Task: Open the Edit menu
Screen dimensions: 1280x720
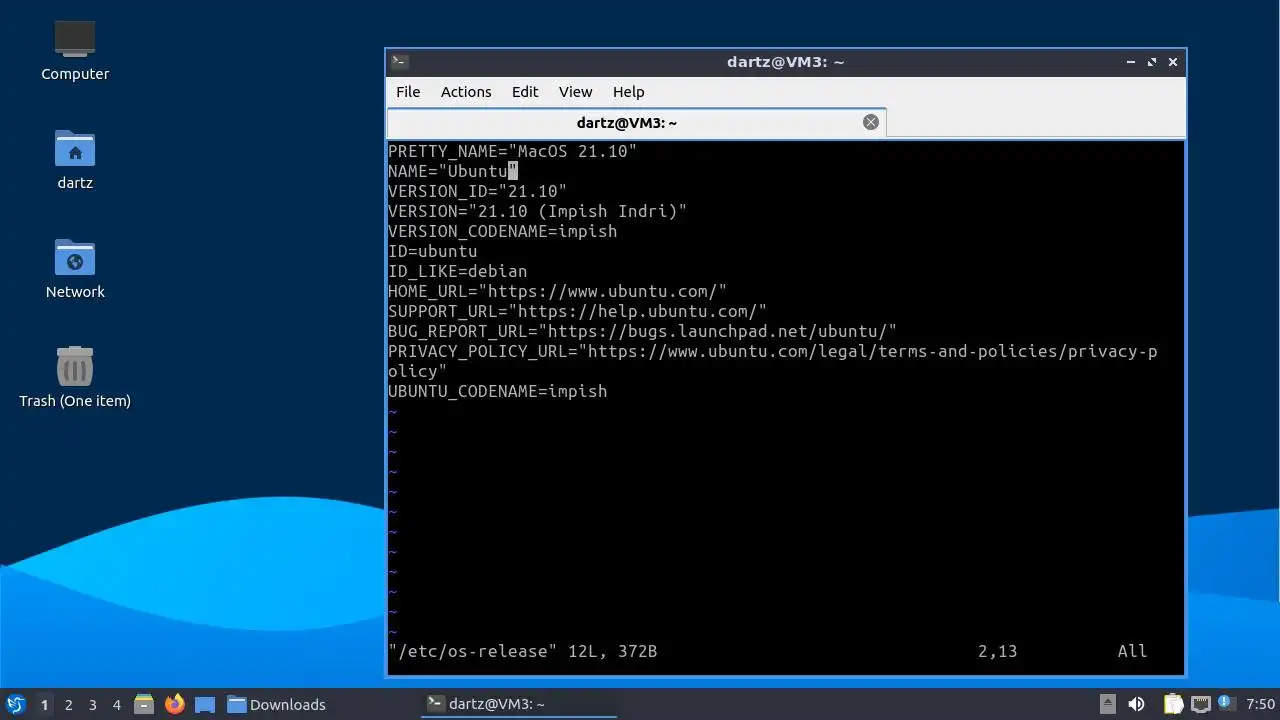Action: pos(525,91)
